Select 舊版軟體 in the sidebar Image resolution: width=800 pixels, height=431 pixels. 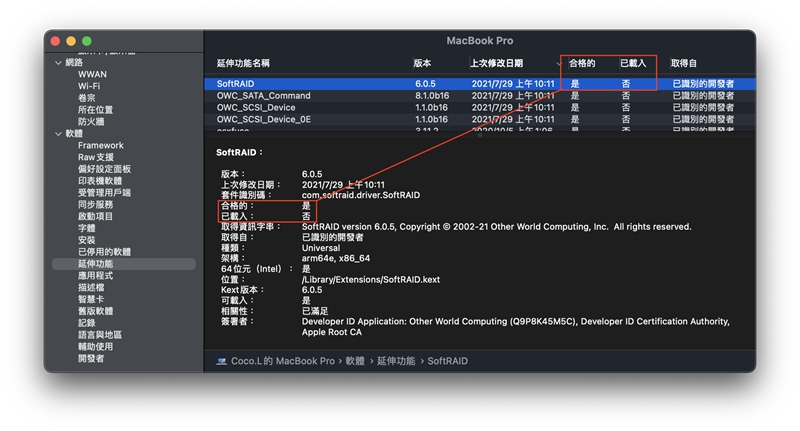tap(95, 311)
